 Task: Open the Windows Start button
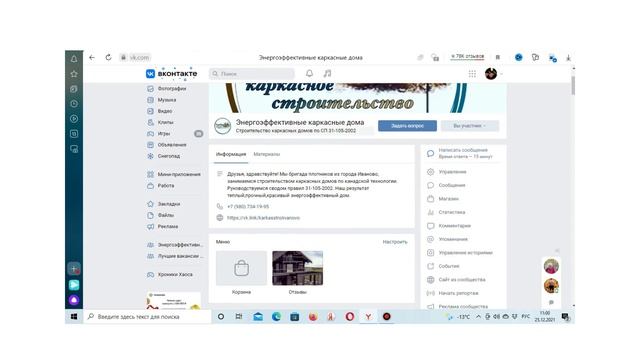click(74, 317)
